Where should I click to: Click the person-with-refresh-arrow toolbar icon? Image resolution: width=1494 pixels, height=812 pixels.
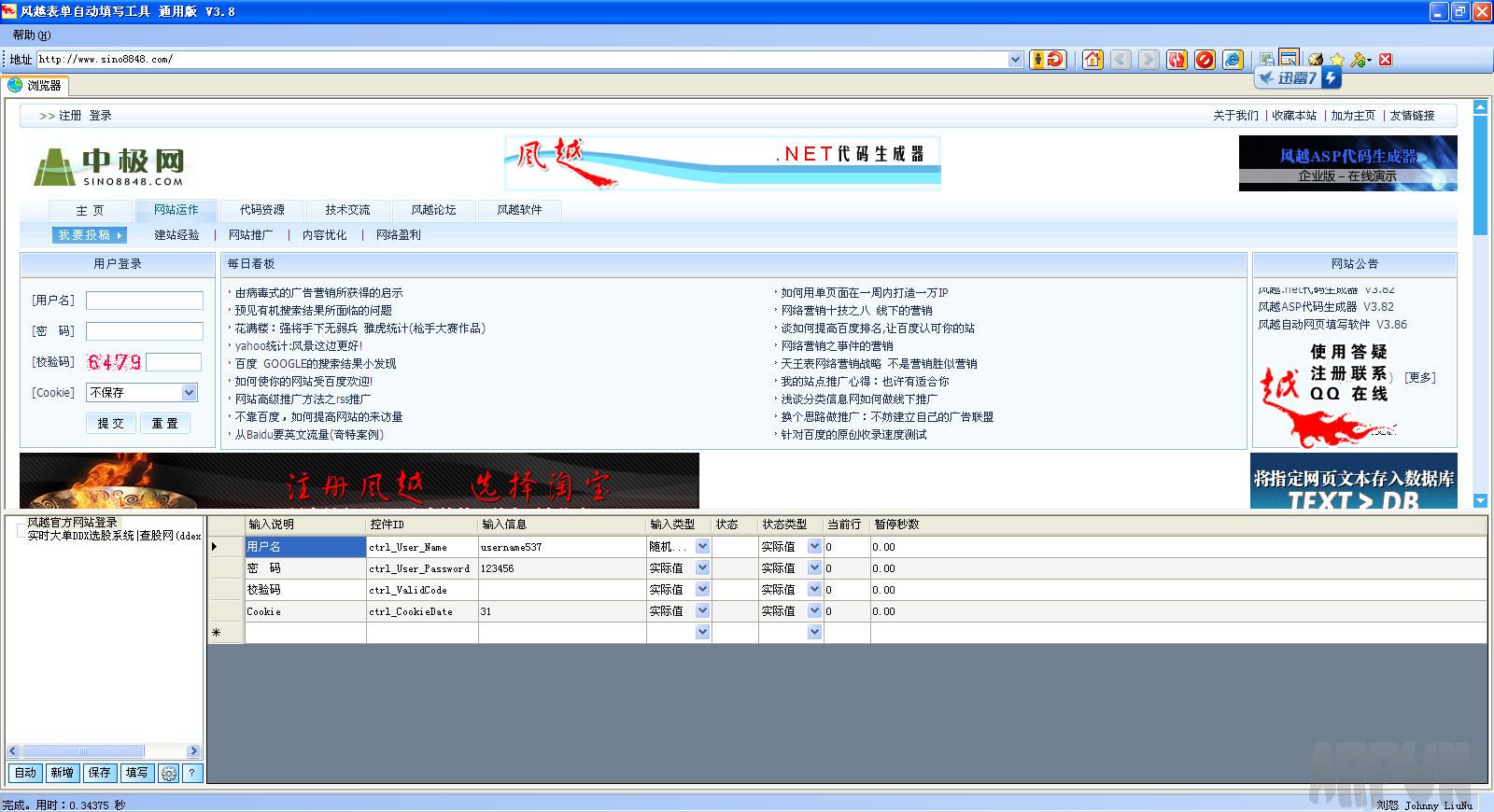pyautogui.click(x=1048, y=60)
